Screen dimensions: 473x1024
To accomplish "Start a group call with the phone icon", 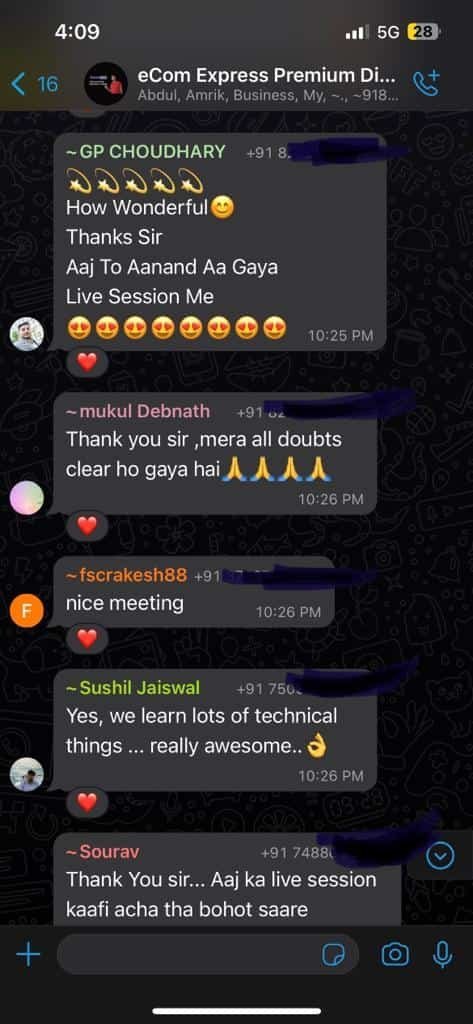I will coord(427,84).
